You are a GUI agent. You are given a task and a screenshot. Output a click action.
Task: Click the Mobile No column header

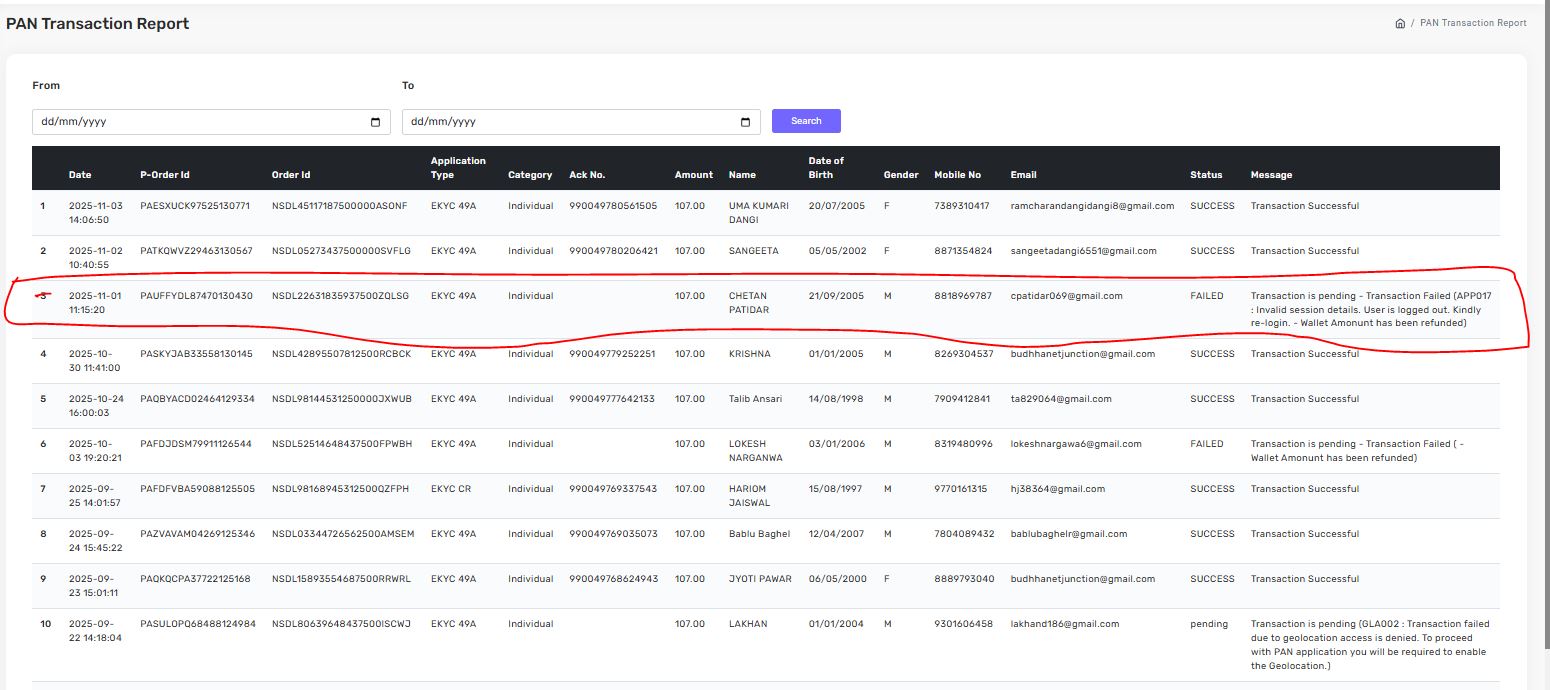click(957, 175)
